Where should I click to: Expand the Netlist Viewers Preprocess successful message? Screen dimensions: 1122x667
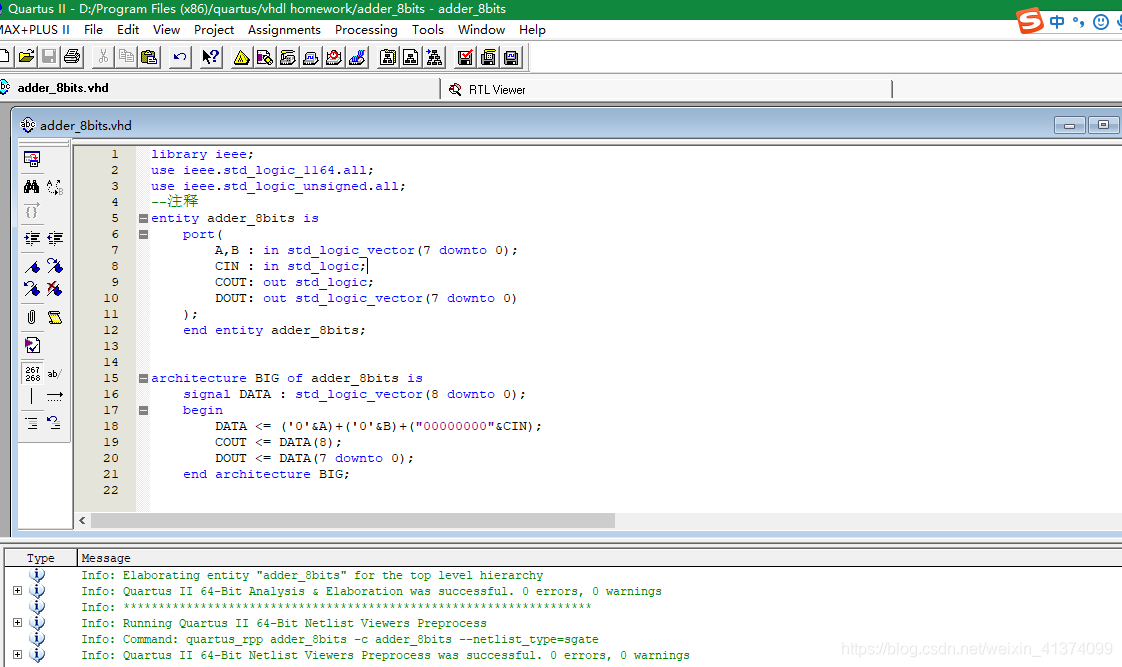17,654
